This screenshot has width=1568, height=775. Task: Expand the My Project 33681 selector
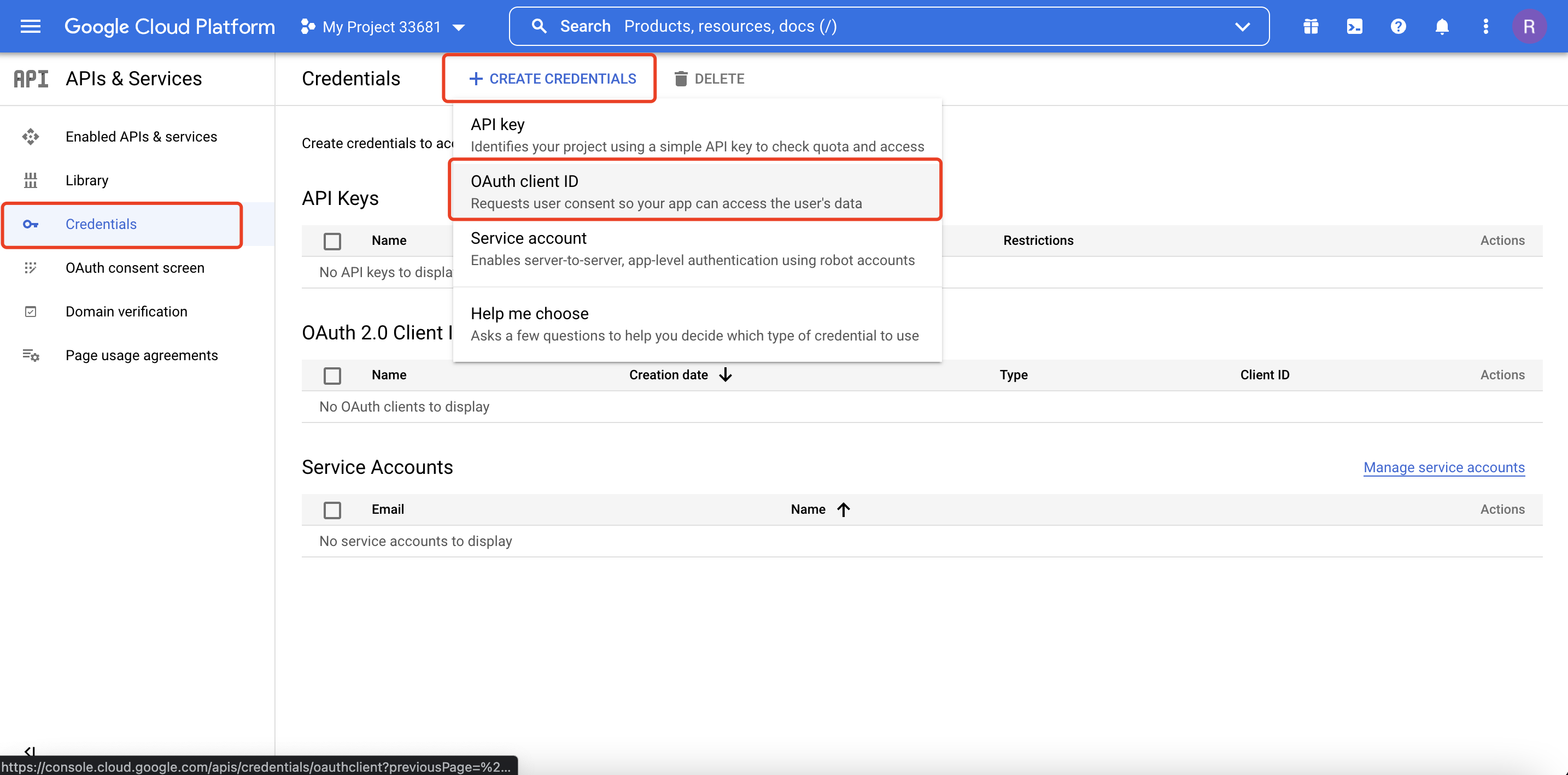[382, 27]
